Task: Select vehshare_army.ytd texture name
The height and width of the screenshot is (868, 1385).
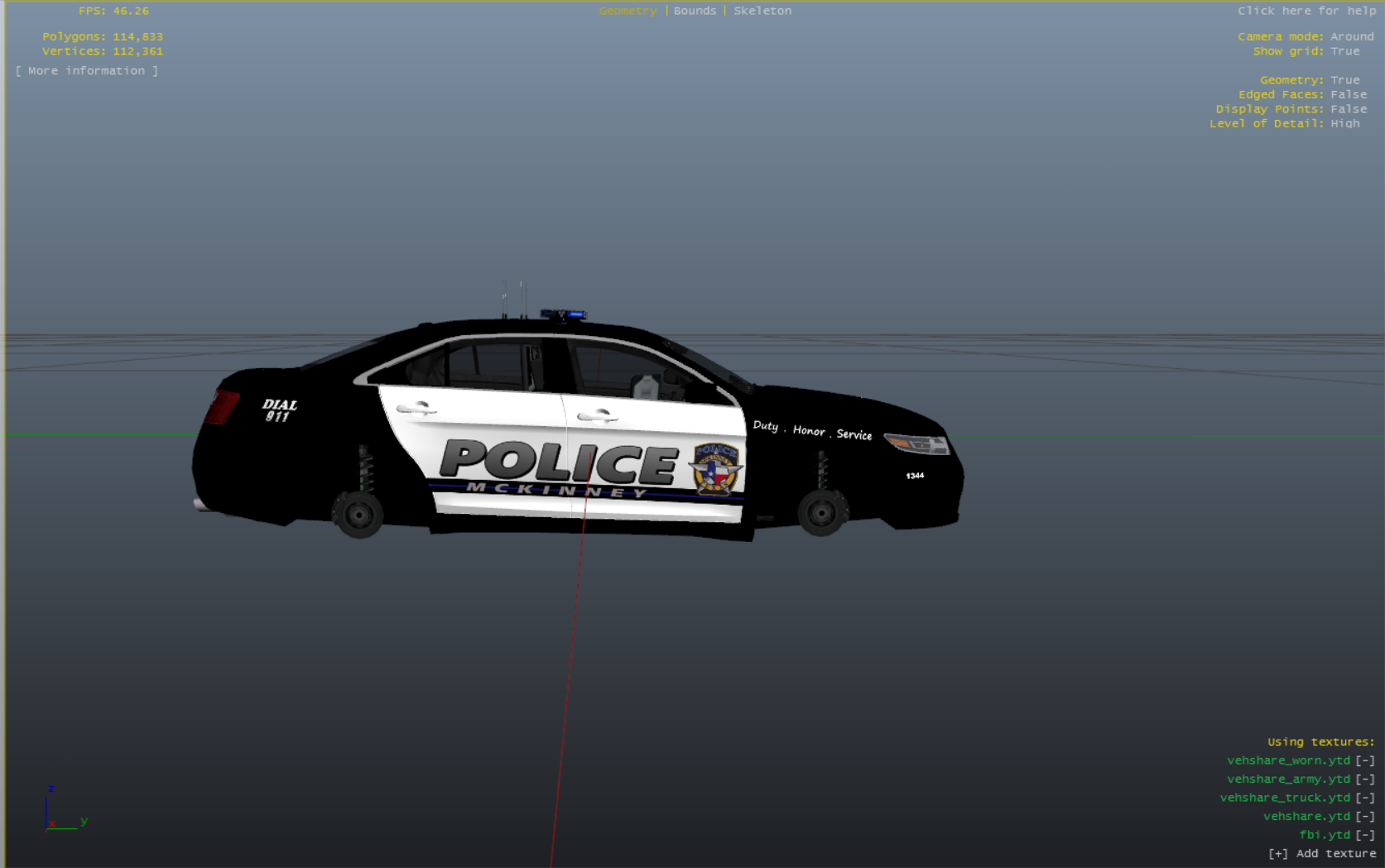Action: [1288, 779]
